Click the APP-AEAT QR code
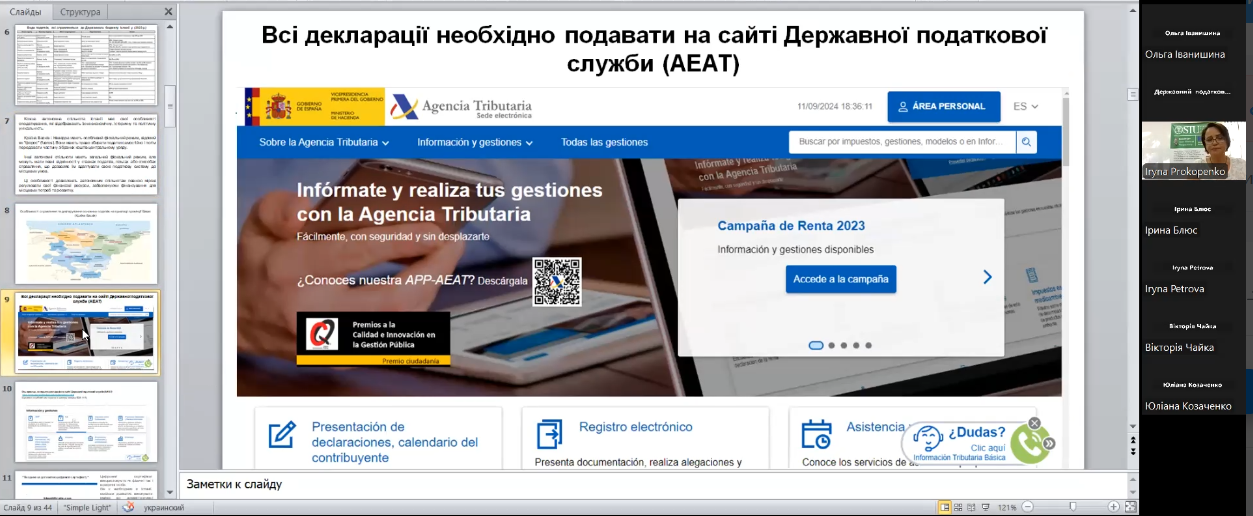 pyautogui.click(x=557, y=281)
